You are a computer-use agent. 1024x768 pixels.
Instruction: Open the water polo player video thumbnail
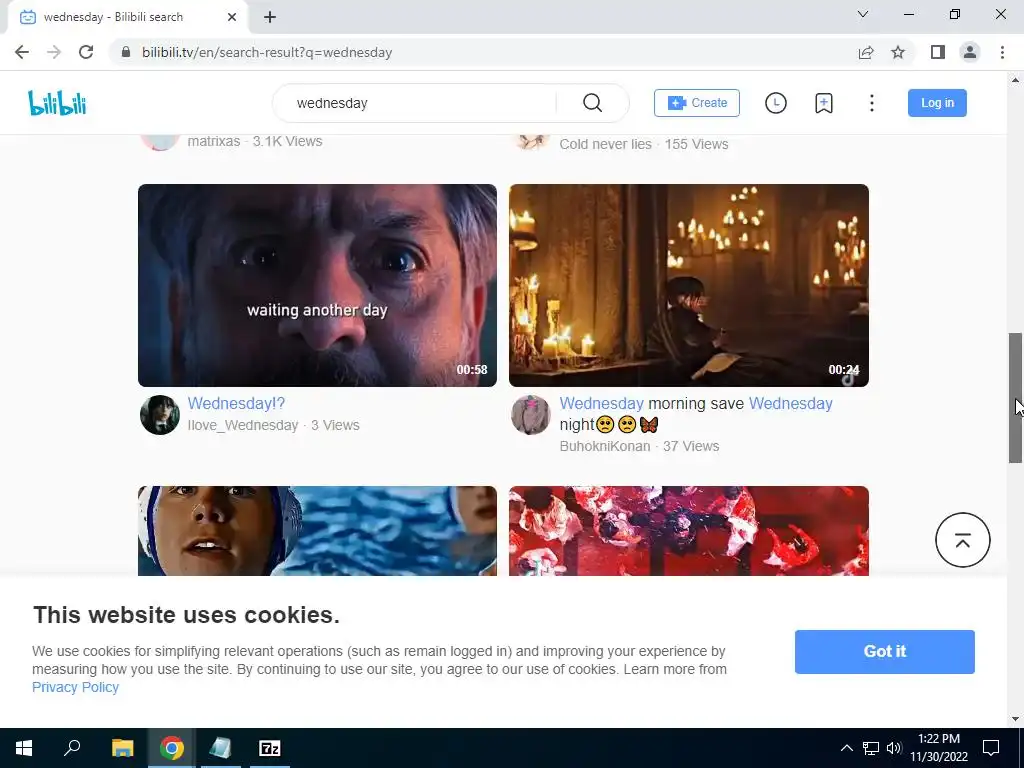(317, 531)
